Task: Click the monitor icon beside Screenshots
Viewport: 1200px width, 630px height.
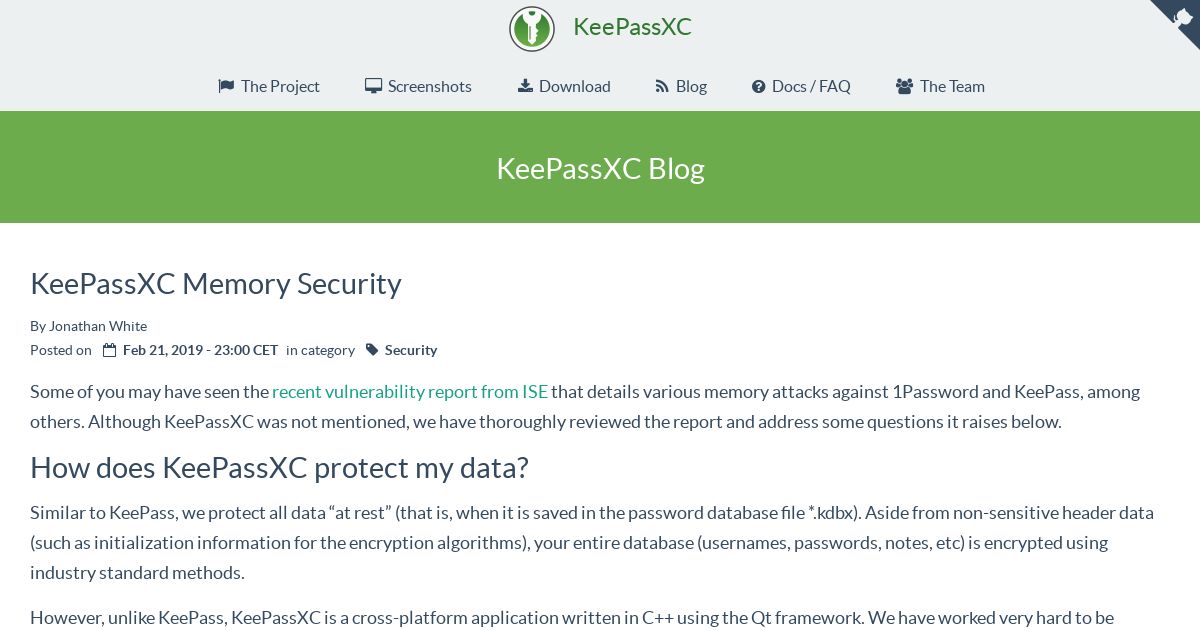Action: tap(373, 86)
